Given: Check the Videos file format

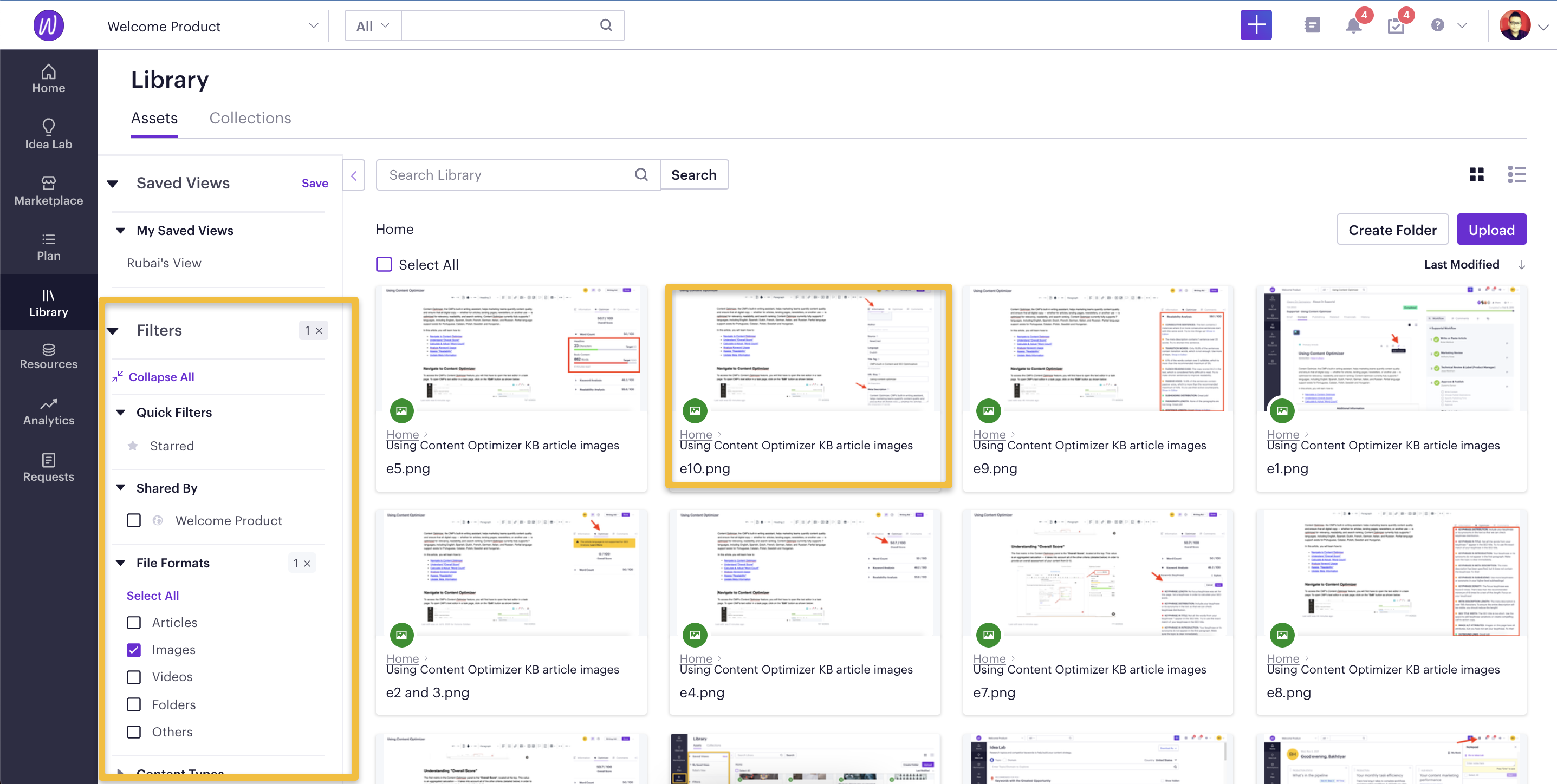Looking at the screenshot, I should (134, 676).
